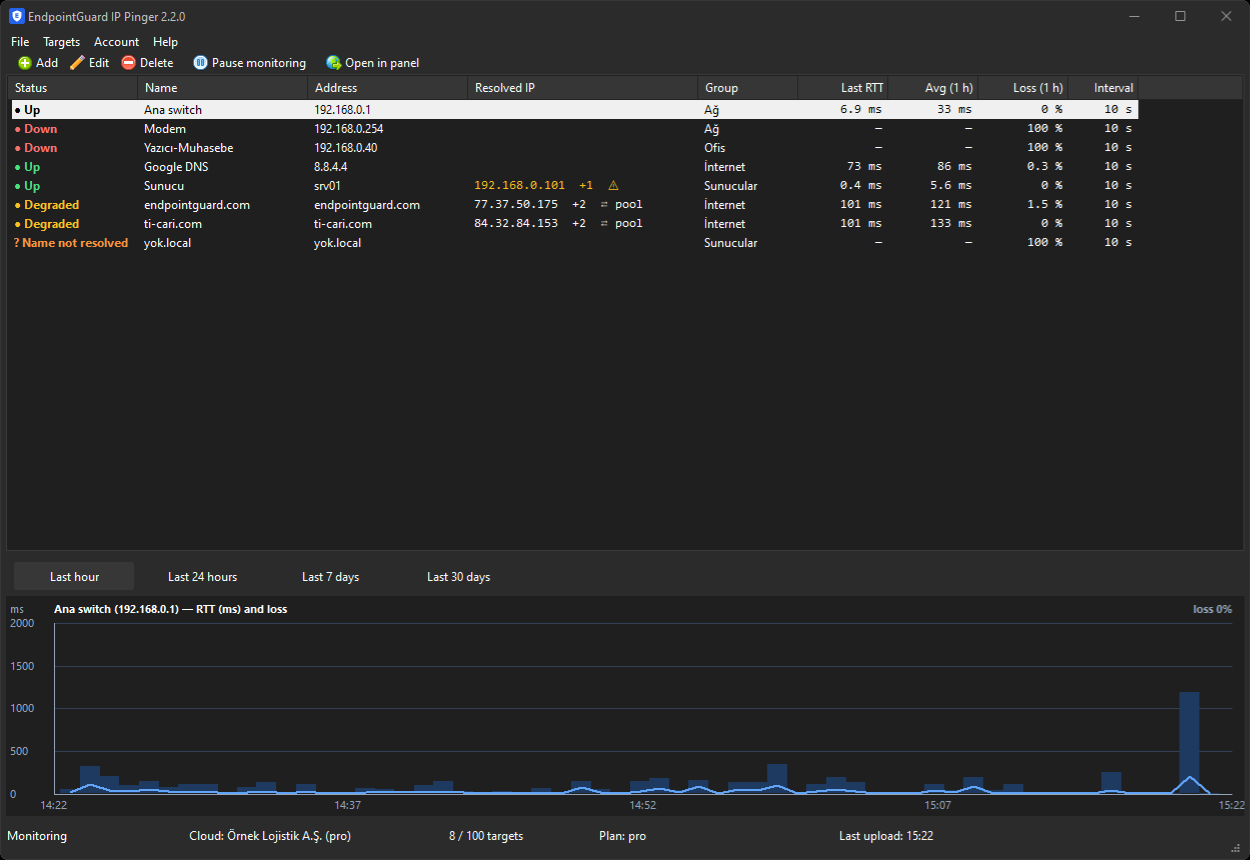The width and height of the screenshot is (1250, 860).
Task: Click the Monitoring status bar entry
Action: [37, 836]
